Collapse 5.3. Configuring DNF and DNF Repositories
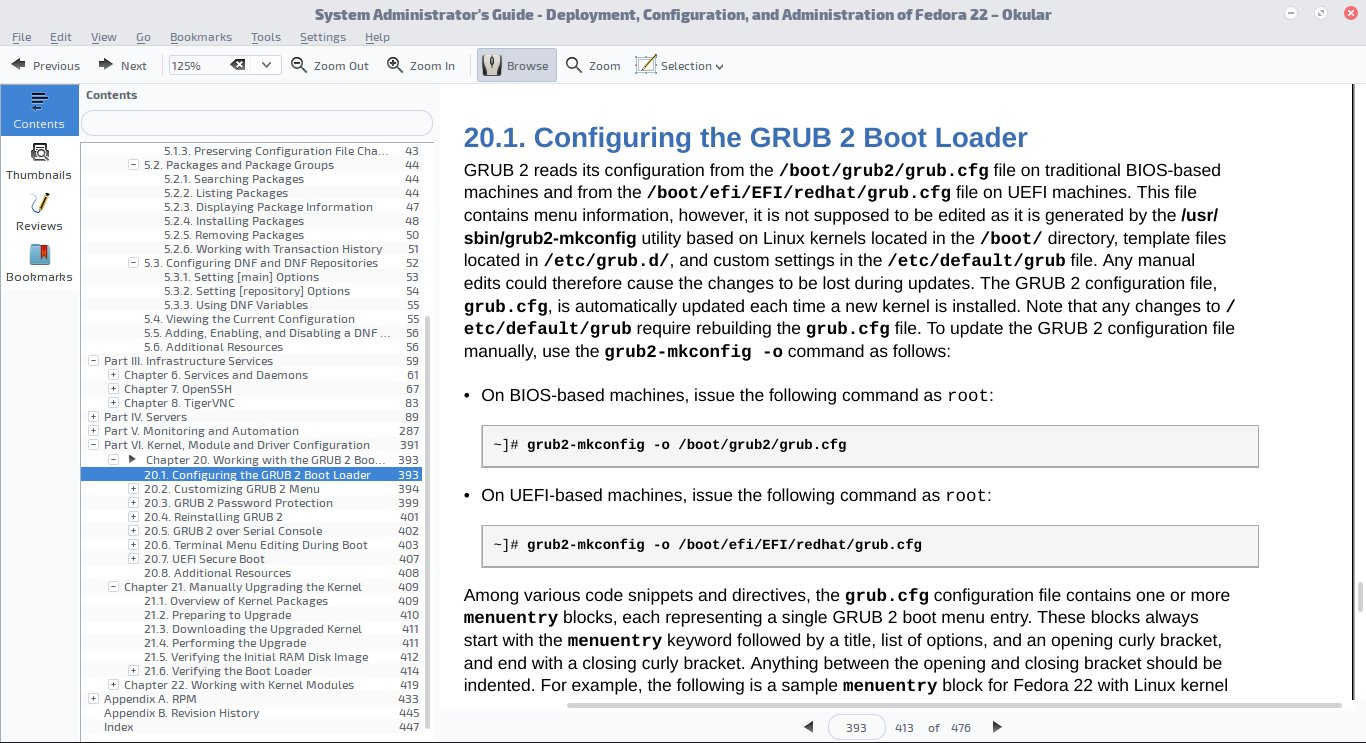 (134, 263)
